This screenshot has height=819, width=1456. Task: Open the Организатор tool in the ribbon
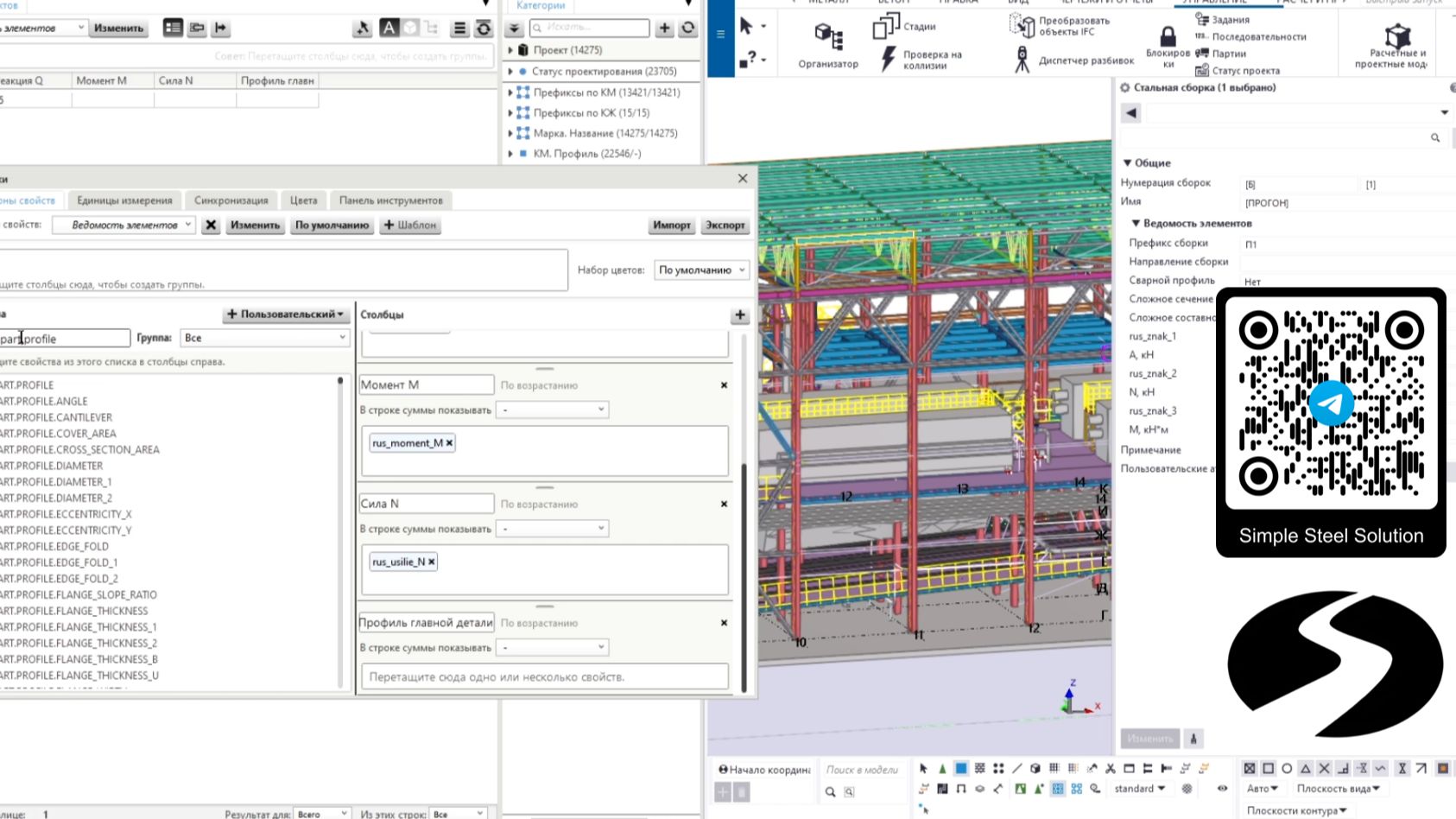click(828, 45)
